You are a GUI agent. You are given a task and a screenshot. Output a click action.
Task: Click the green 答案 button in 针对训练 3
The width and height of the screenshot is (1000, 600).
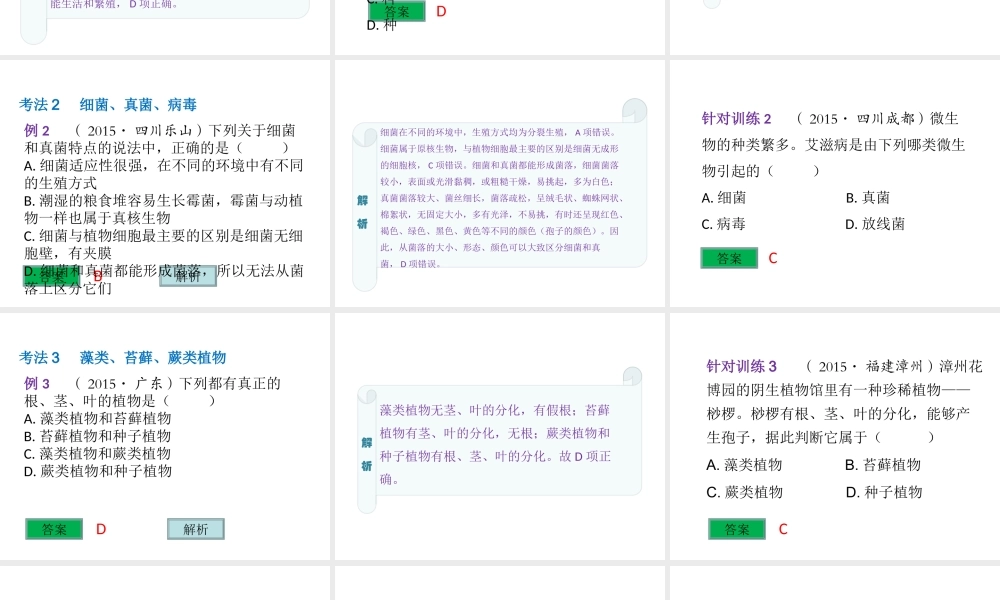(737, 529)
